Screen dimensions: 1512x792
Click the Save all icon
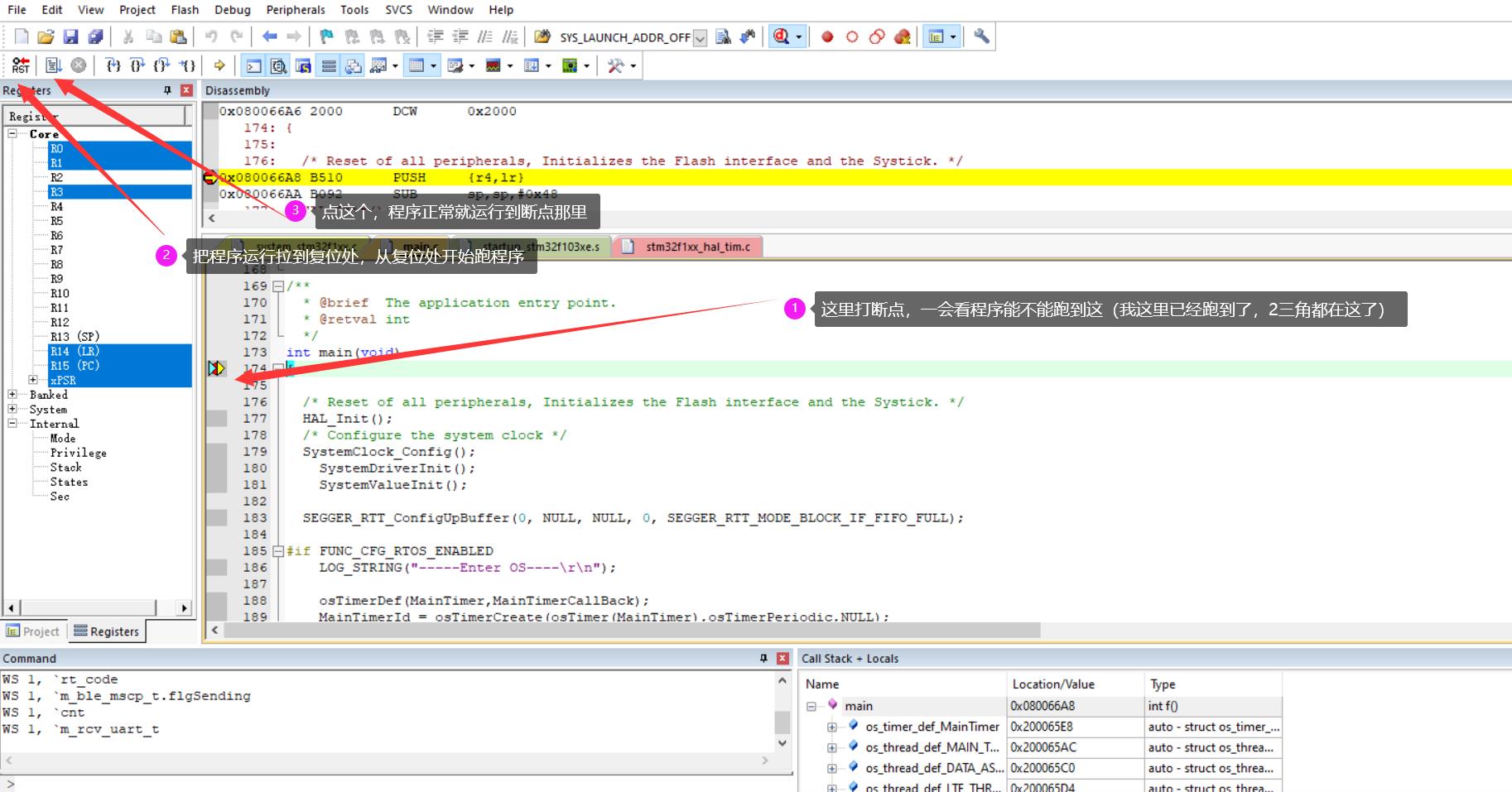coord(96,36)
